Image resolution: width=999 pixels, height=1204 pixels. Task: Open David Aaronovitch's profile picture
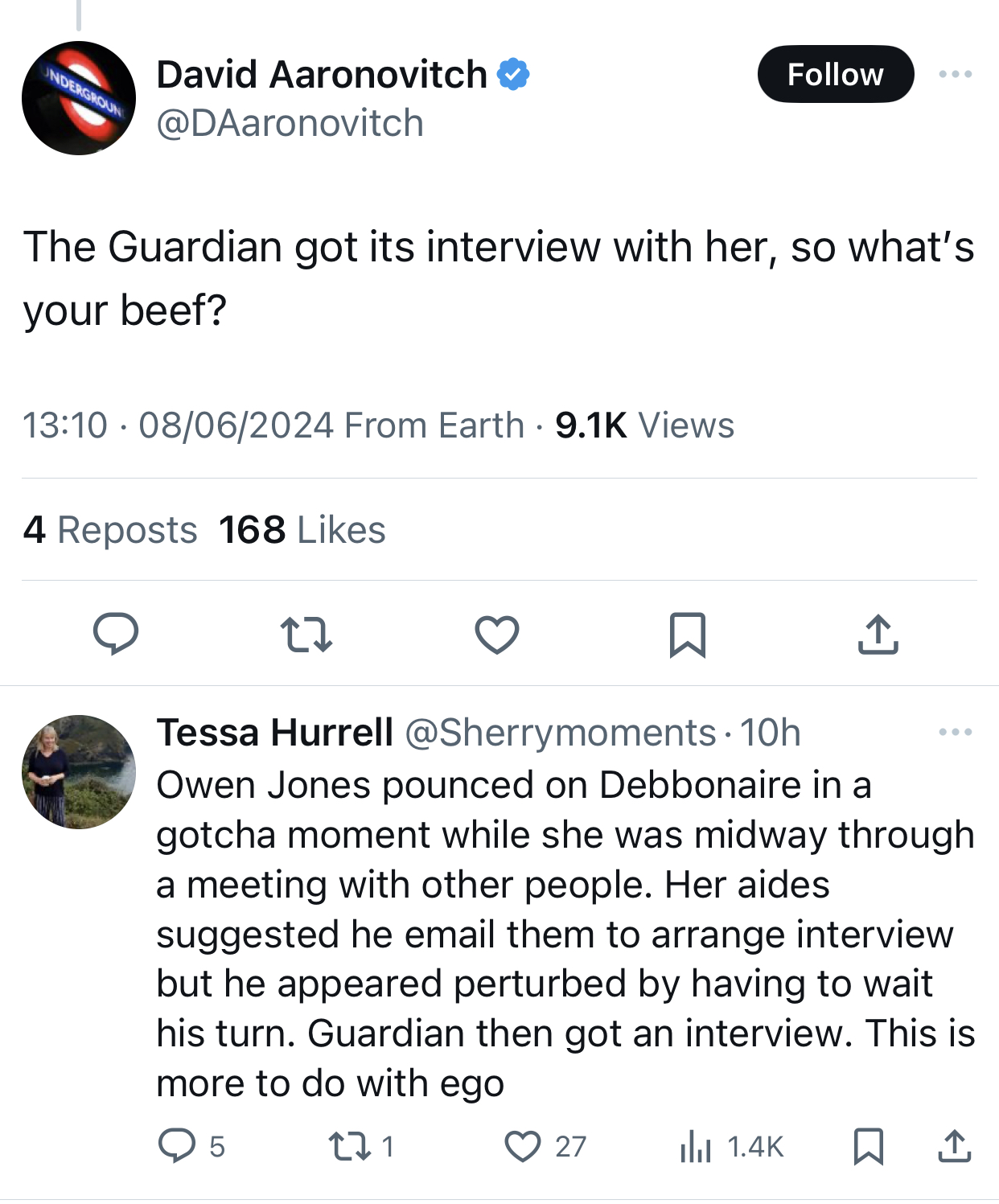[79, 98]
